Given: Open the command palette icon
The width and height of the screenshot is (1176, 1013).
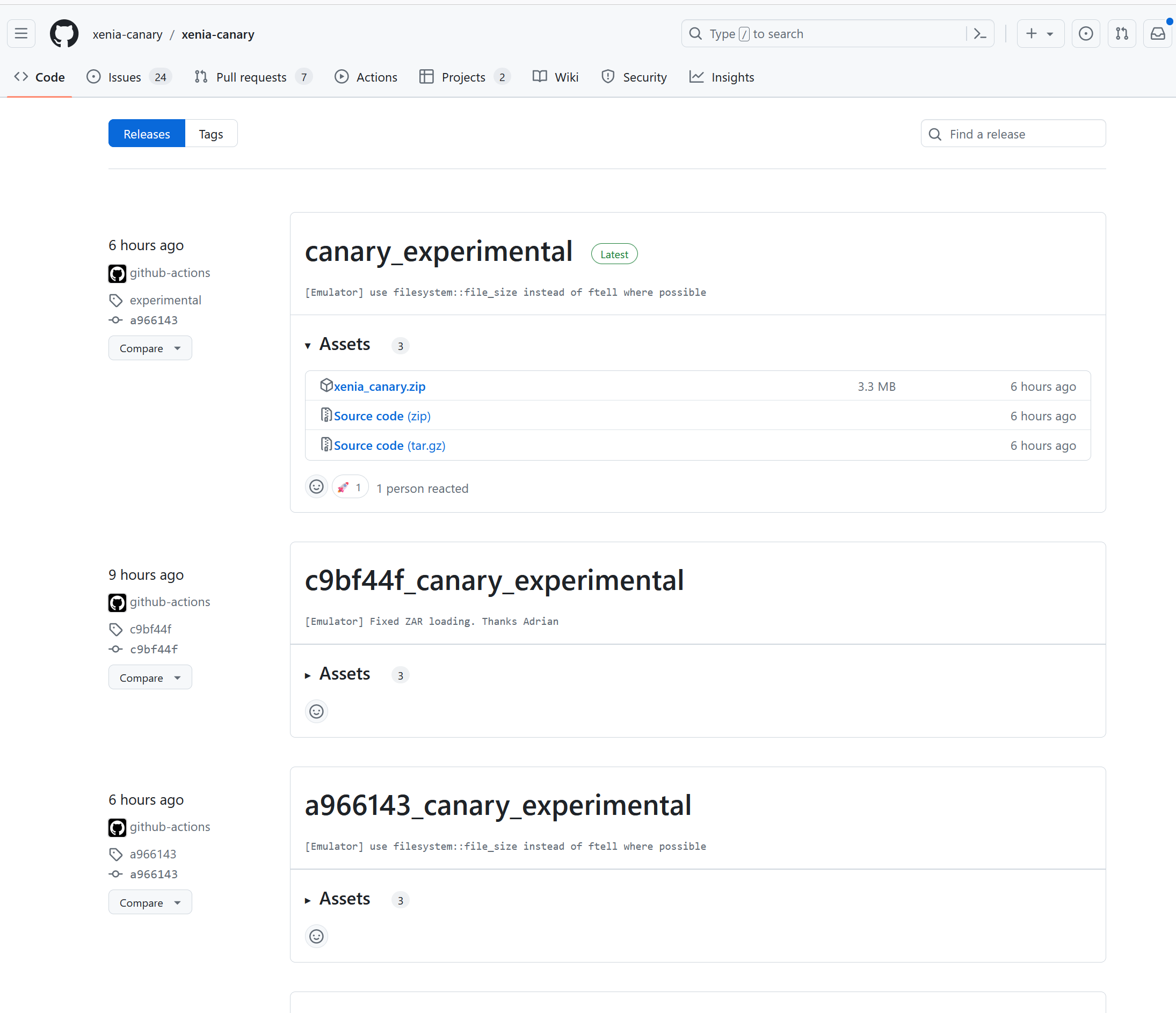Looking at the screenshot, I should (979, 34).
